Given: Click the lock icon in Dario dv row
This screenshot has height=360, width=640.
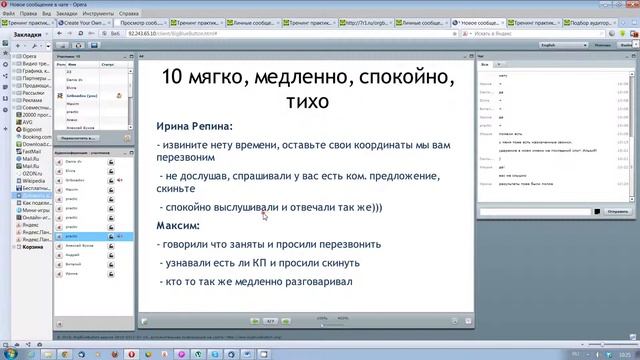Looking at the screenshot, I should pos(111,162).
